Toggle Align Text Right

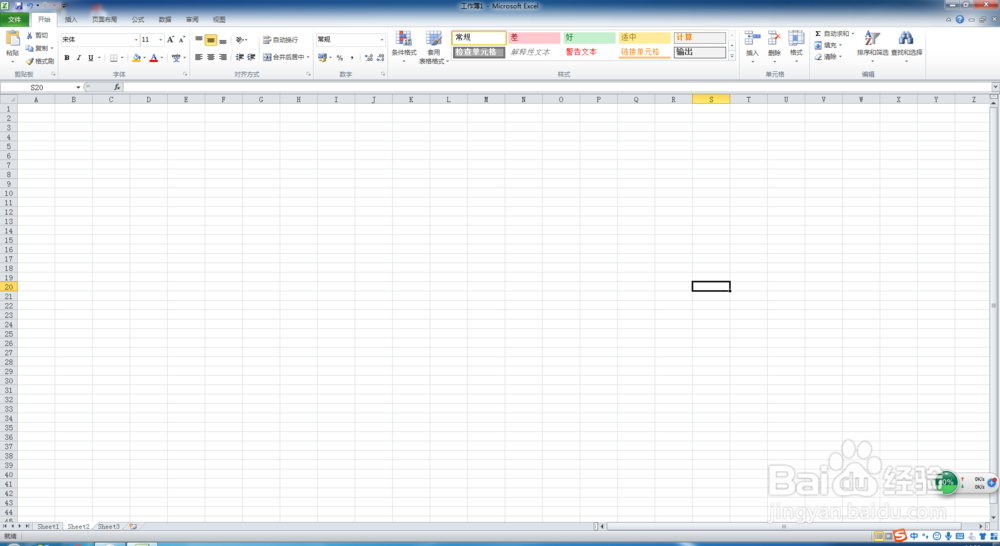pyautogui.click(x=223, y=57)
